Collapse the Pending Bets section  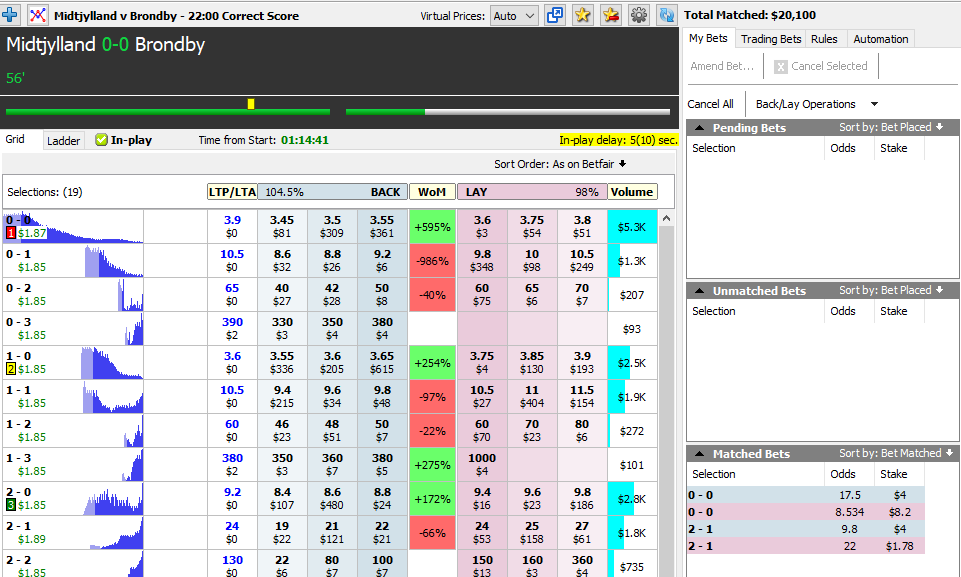coord(699,128)
